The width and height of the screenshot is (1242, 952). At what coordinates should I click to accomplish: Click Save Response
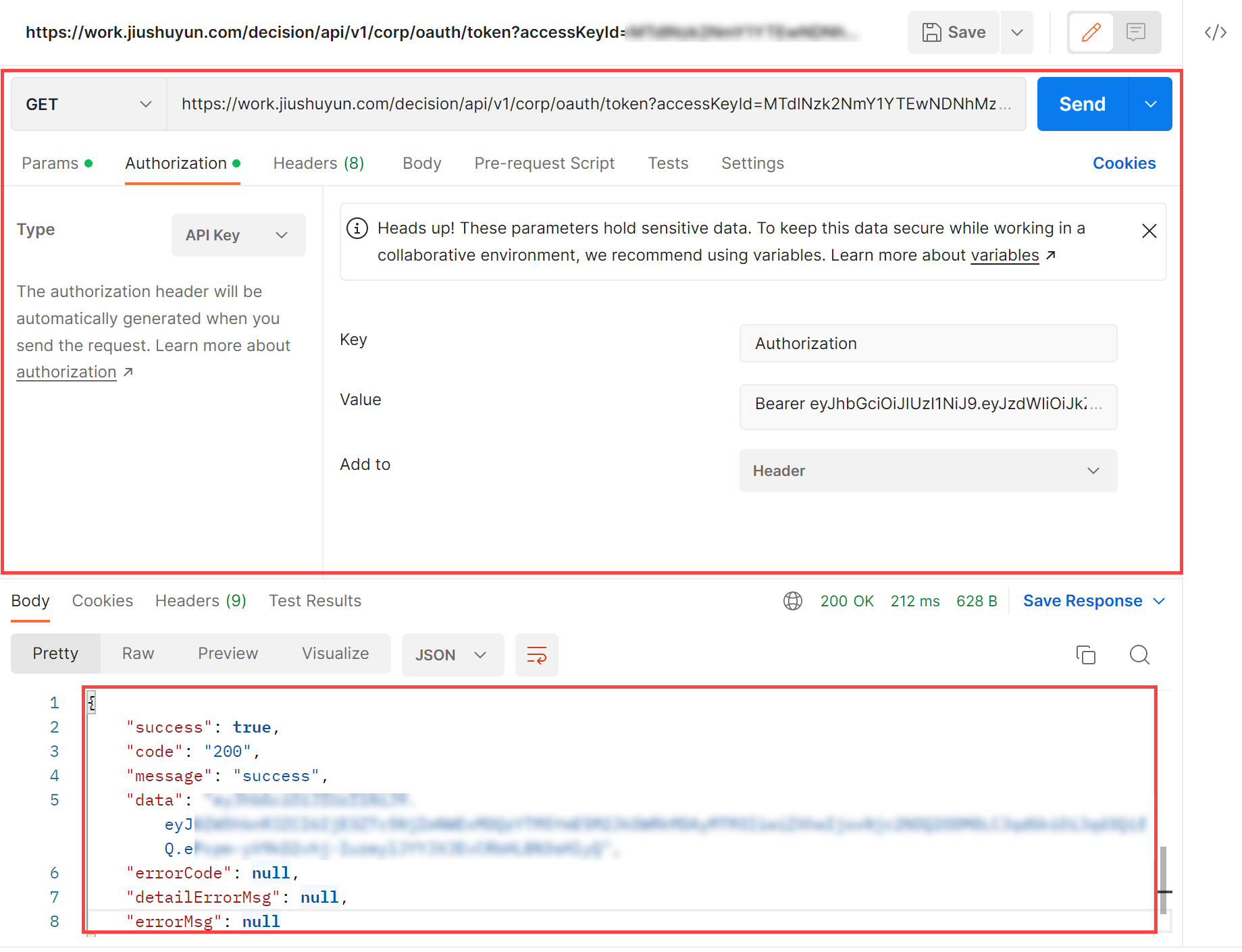(1083, 601)
